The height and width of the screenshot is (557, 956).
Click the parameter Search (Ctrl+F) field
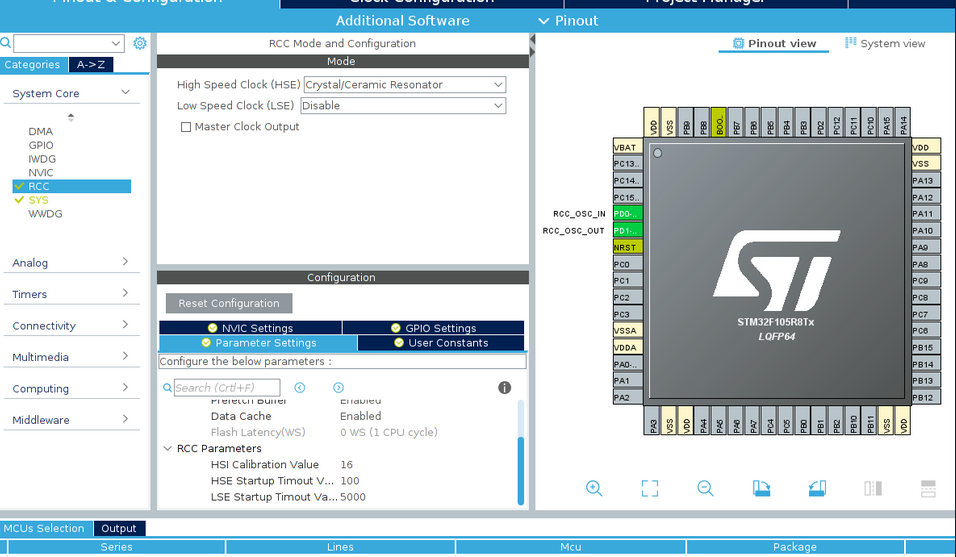click(227, 388)
